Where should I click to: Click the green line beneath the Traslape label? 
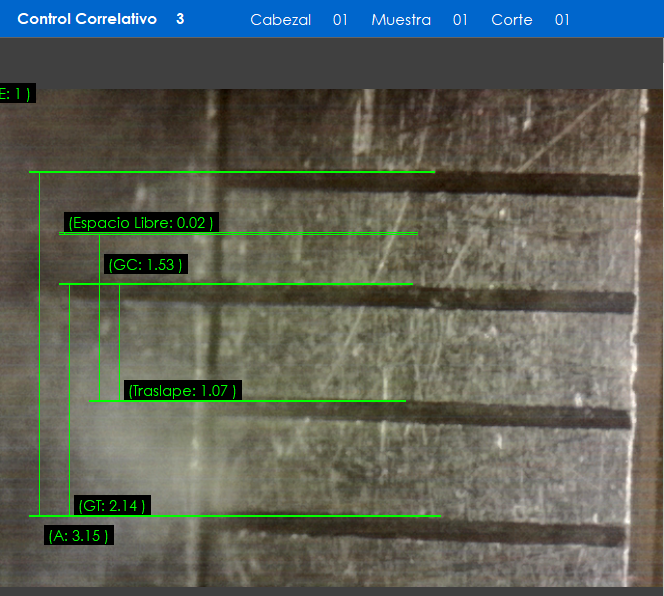248,401
